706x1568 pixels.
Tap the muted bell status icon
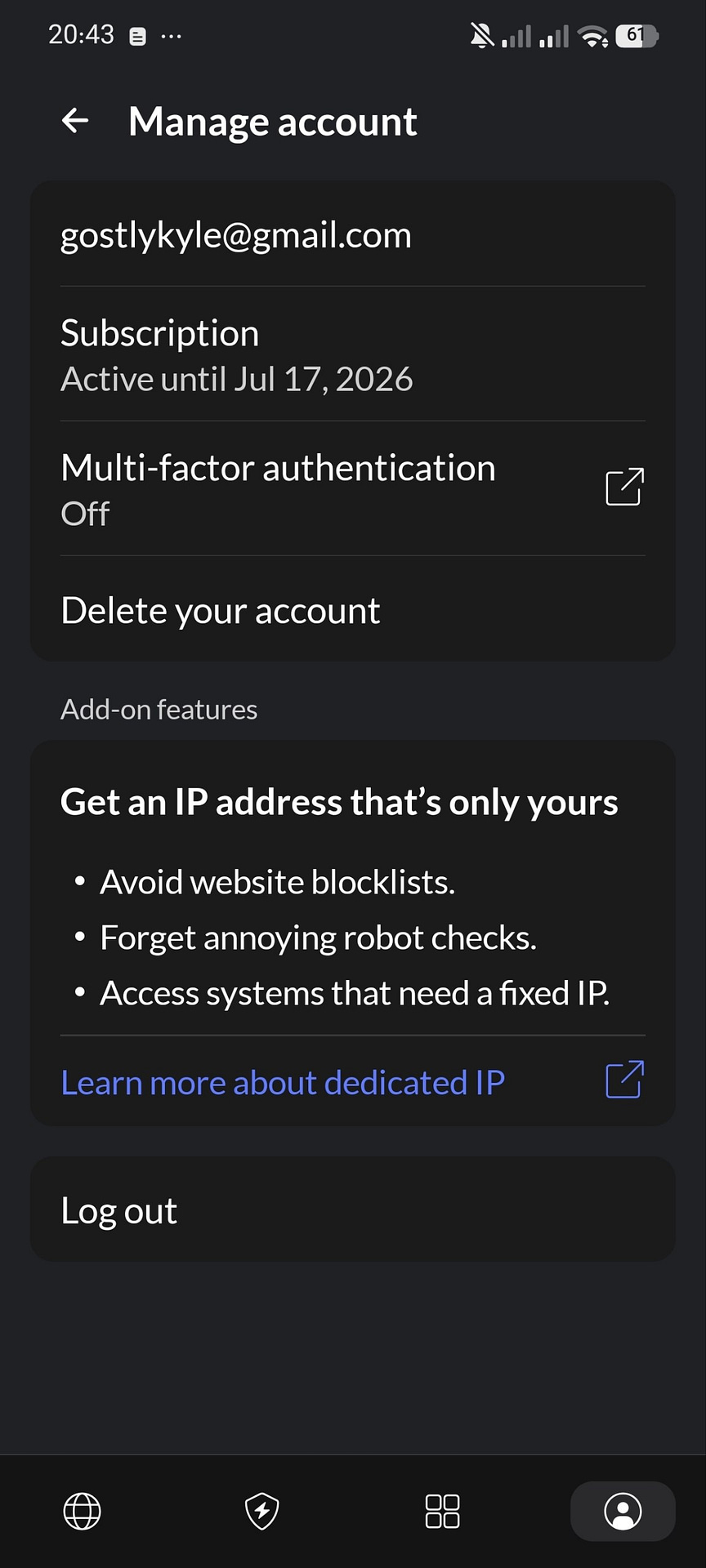[x=482, y=35]
